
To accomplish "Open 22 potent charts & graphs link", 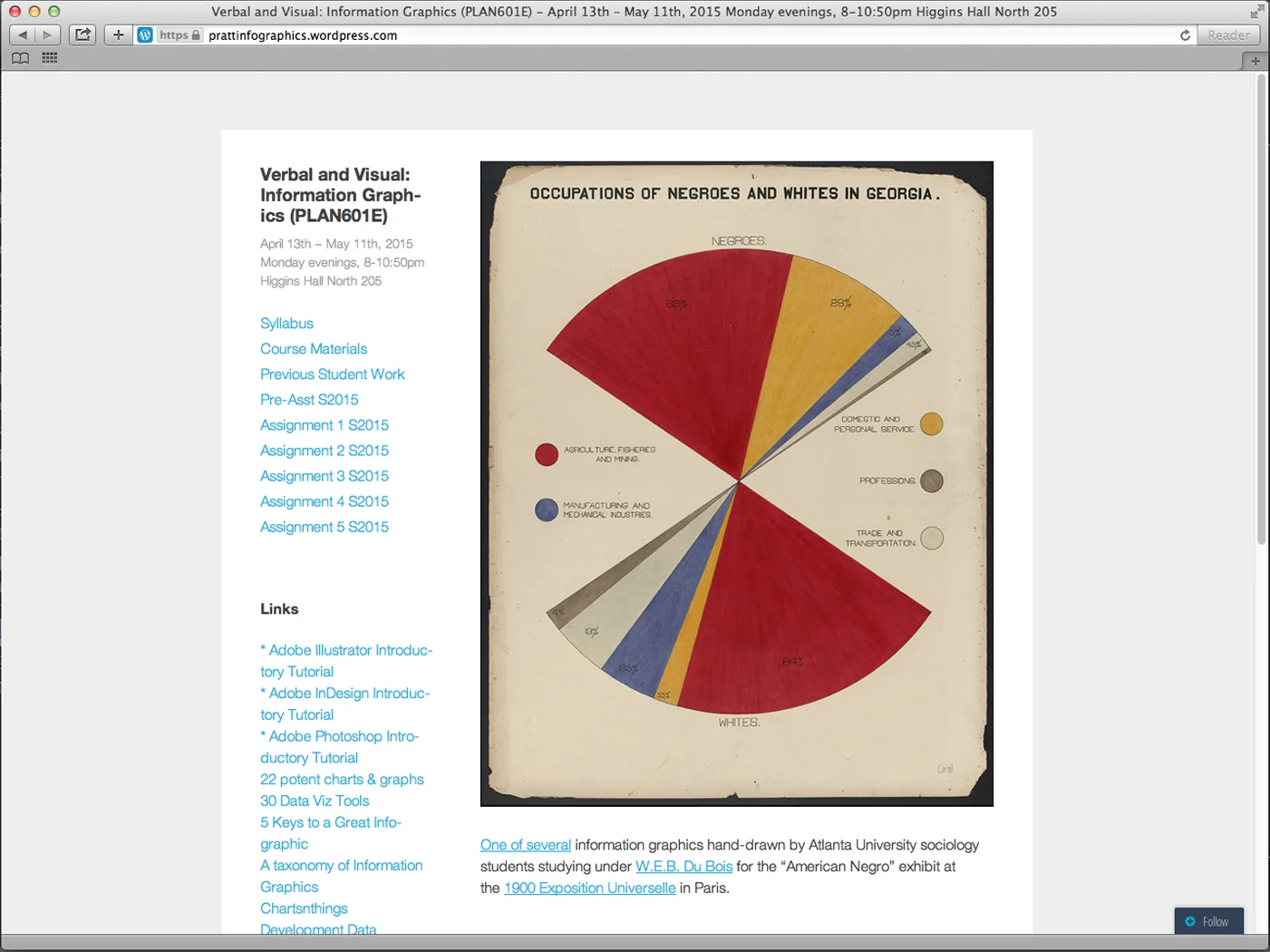I will coord(342,780).
